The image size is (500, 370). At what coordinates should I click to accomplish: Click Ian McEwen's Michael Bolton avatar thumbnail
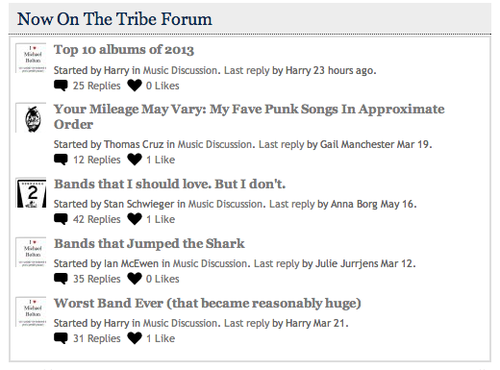point(31,252)
